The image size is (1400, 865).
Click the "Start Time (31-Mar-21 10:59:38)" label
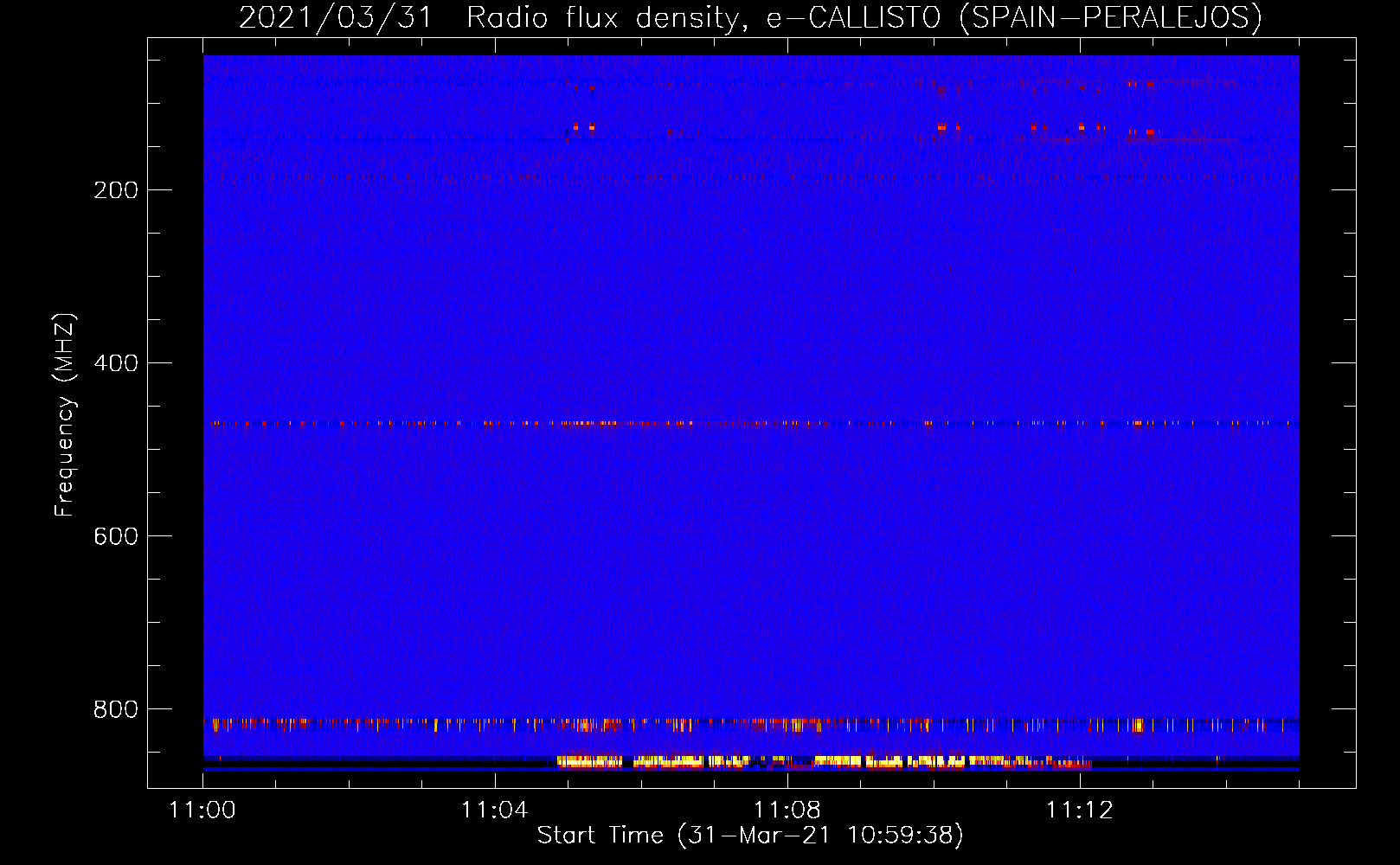750,836
